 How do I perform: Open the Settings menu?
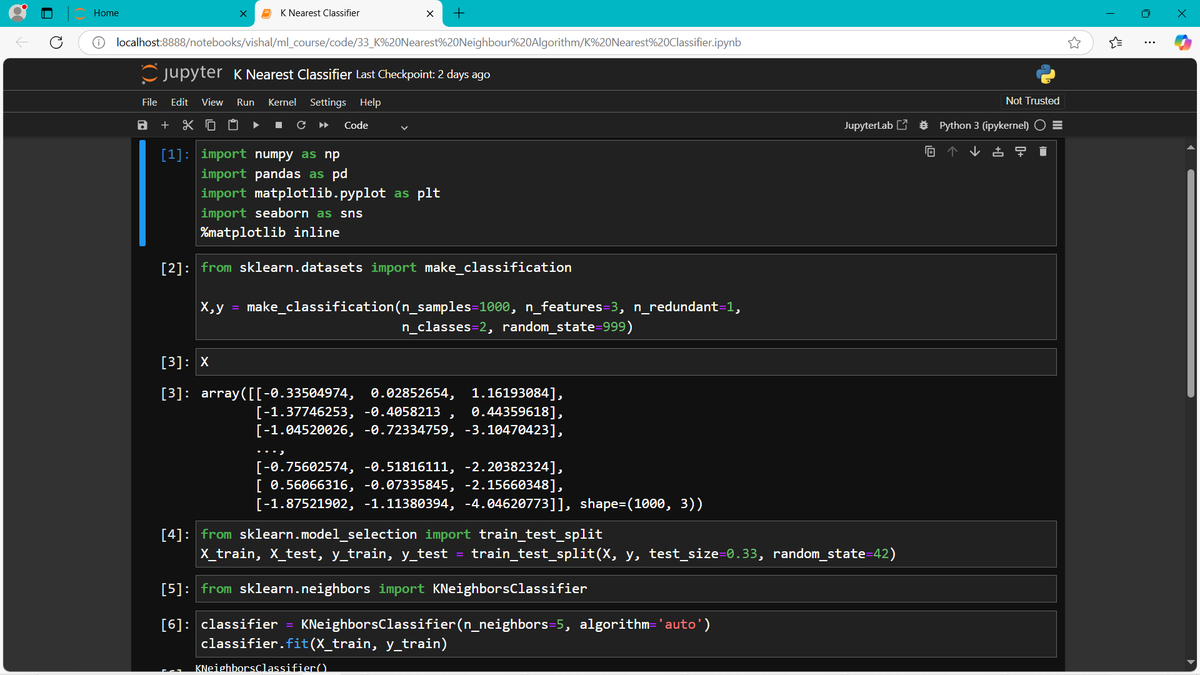coord(328,102)
